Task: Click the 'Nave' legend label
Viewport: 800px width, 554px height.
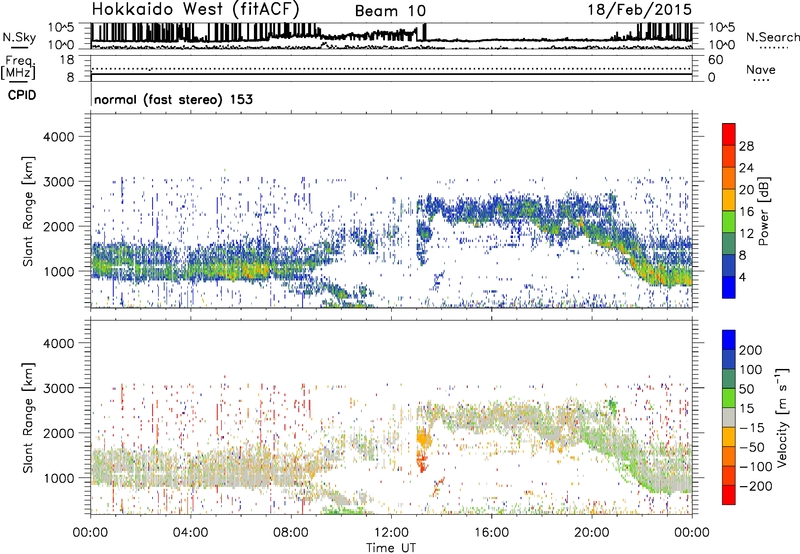Action: click(761, 70)
